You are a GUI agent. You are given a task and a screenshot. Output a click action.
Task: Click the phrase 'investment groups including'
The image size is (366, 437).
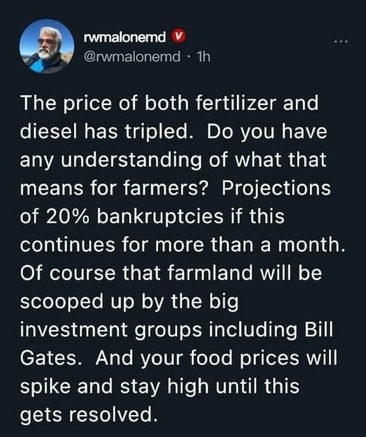tap(158, 330)
